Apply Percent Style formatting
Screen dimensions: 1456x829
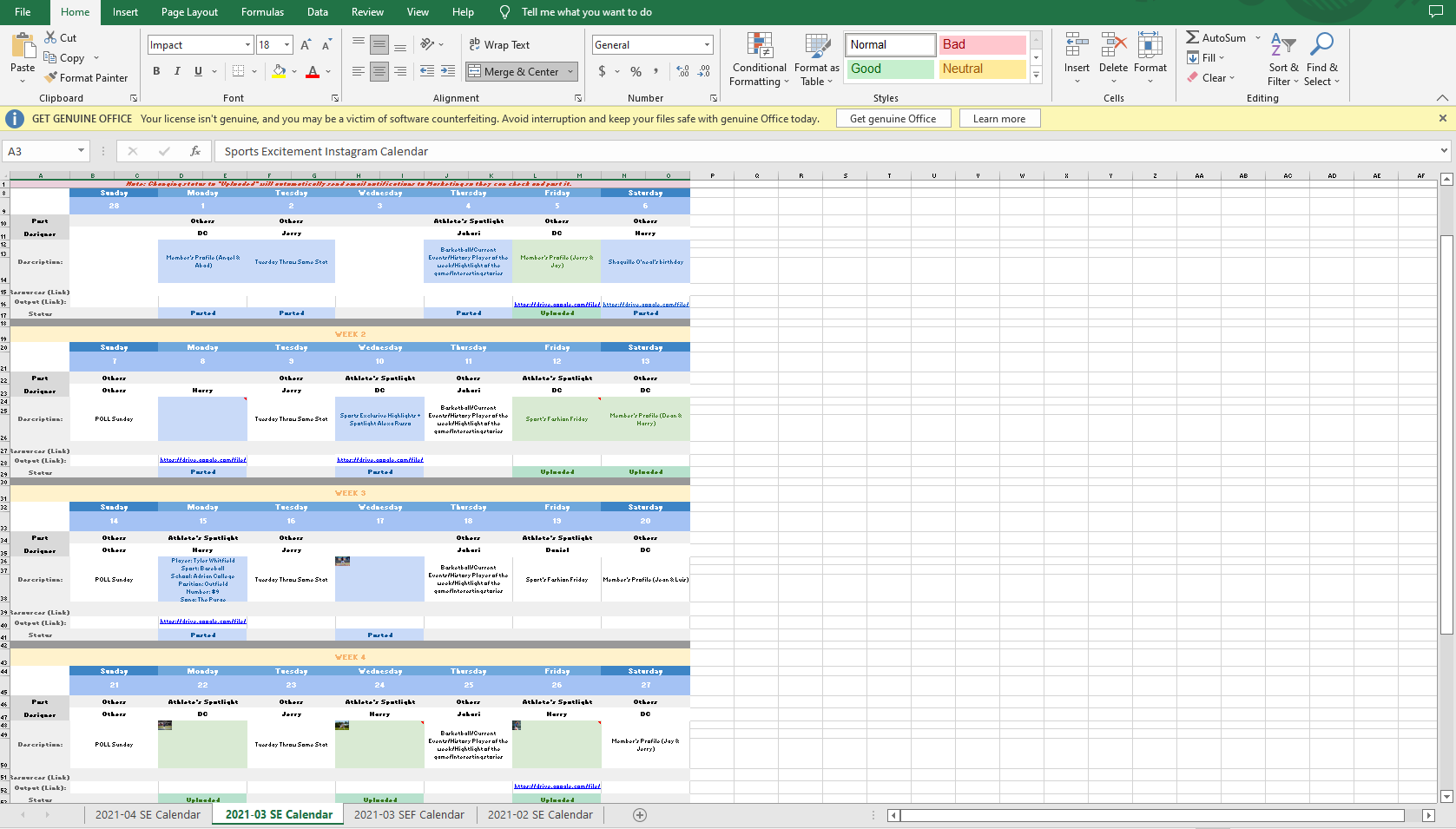636,71
